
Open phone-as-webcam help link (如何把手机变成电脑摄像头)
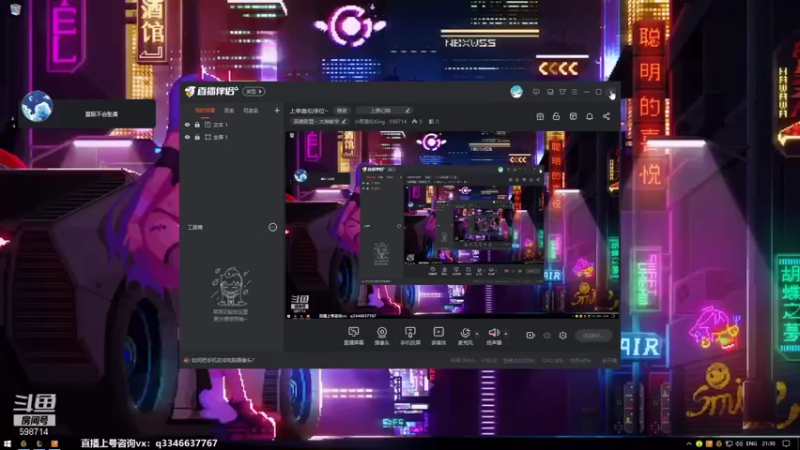tap(223, 360)
